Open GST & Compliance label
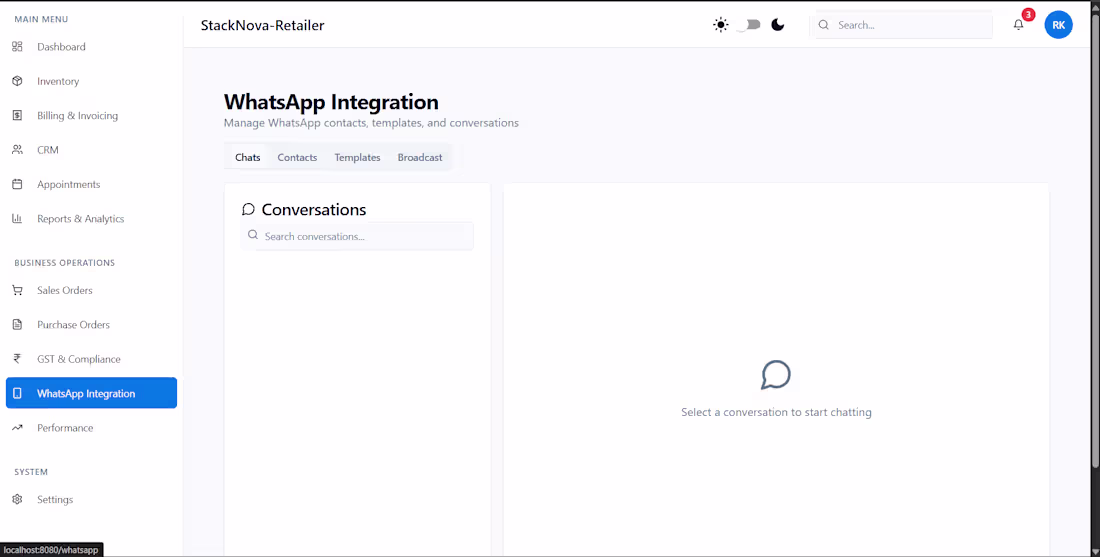This screenshot has width=1100, height=557. pyautogui.click(x=79, y=359)
